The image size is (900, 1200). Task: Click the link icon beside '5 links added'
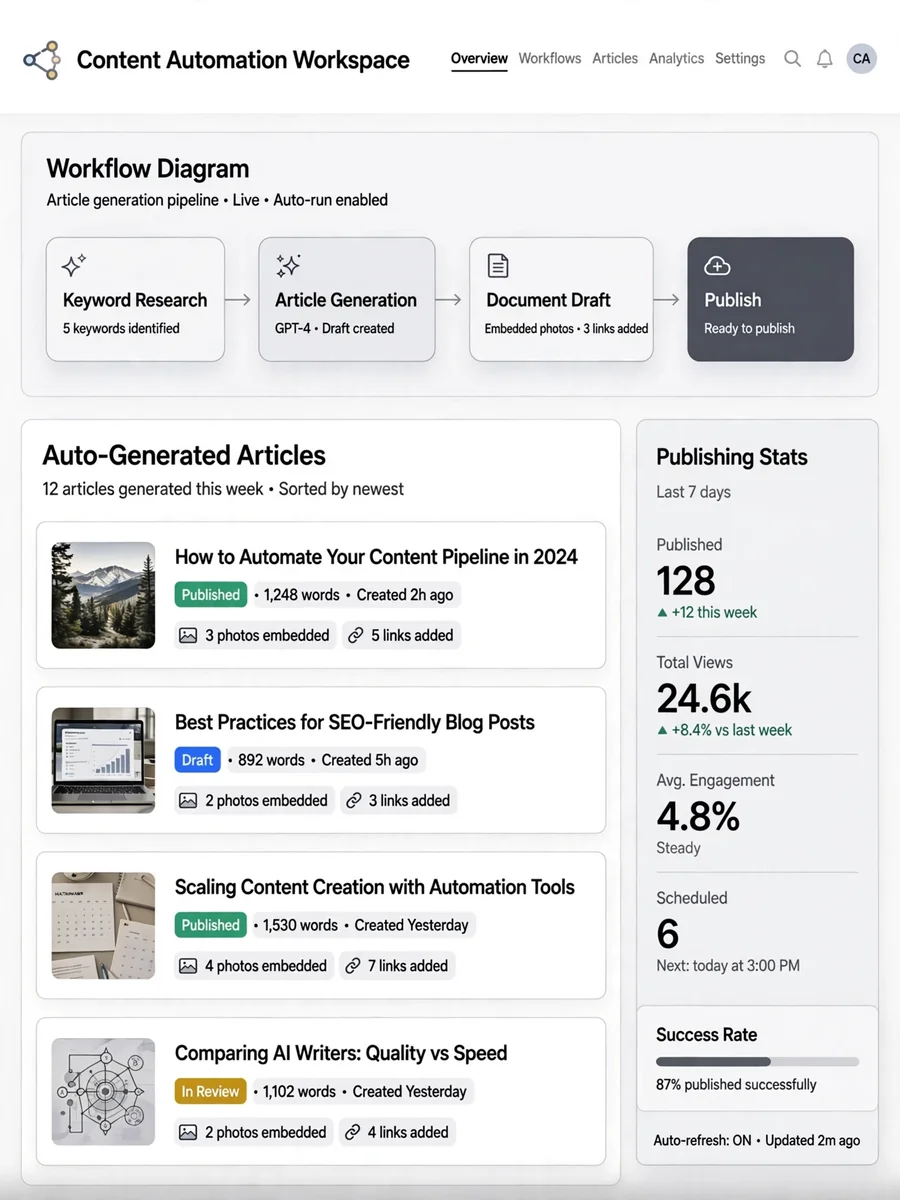point(354,635)
